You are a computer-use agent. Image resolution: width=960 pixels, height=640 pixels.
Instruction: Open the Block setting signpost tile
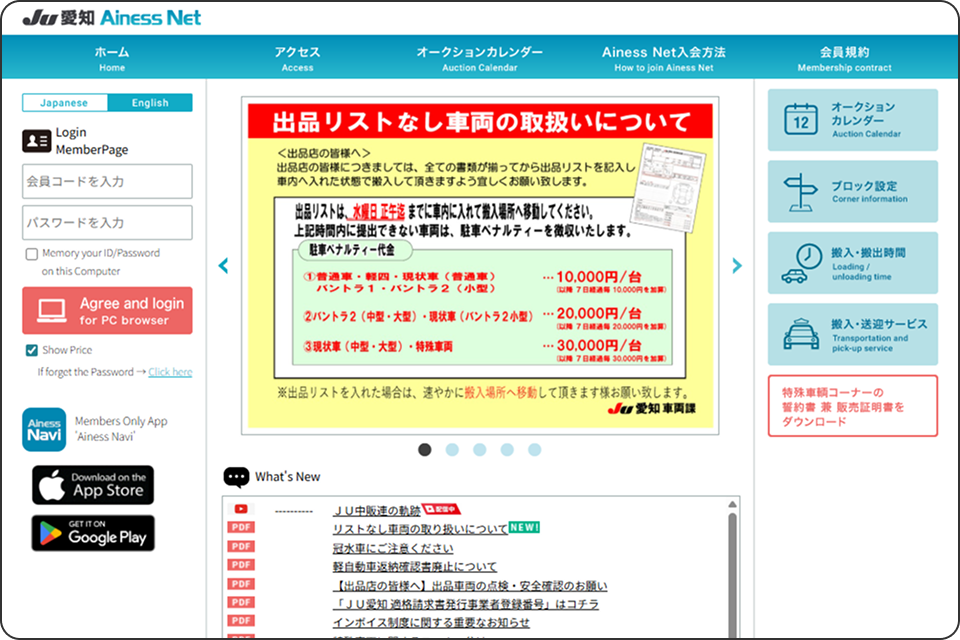[852, 191]
